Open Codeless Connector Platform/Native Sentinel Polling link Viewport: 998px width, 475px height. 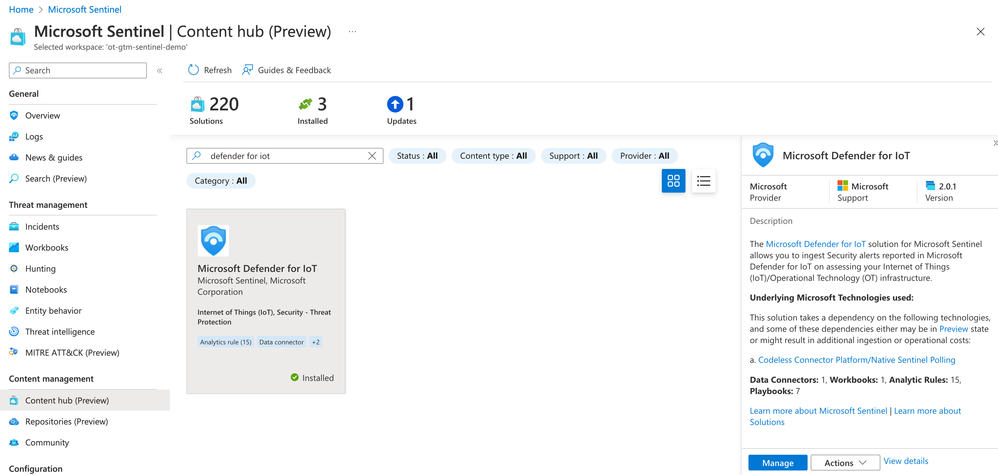point(857,360)
